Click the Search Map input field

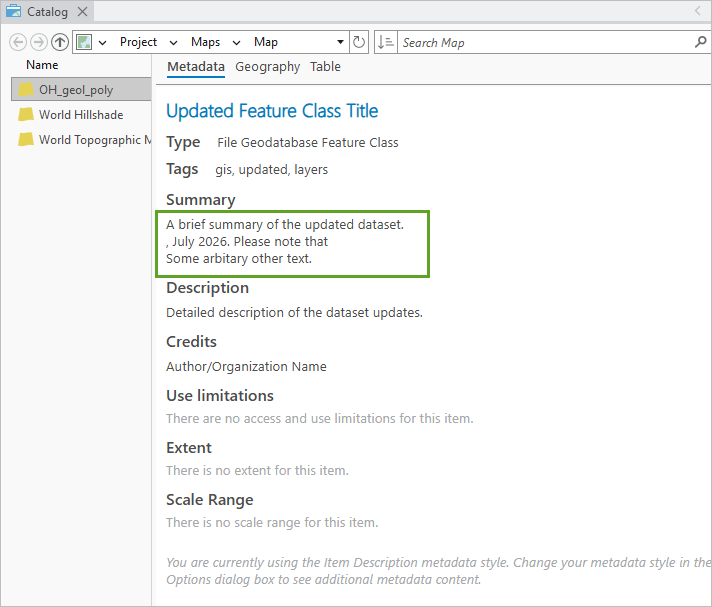545,42
